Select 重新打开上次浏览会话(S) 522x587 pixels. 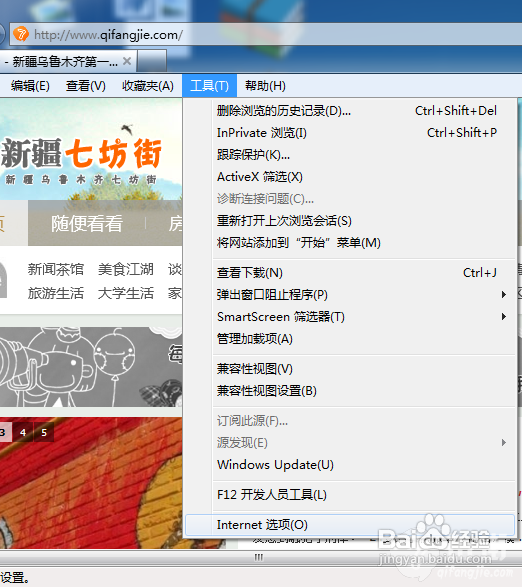point(350,221)
